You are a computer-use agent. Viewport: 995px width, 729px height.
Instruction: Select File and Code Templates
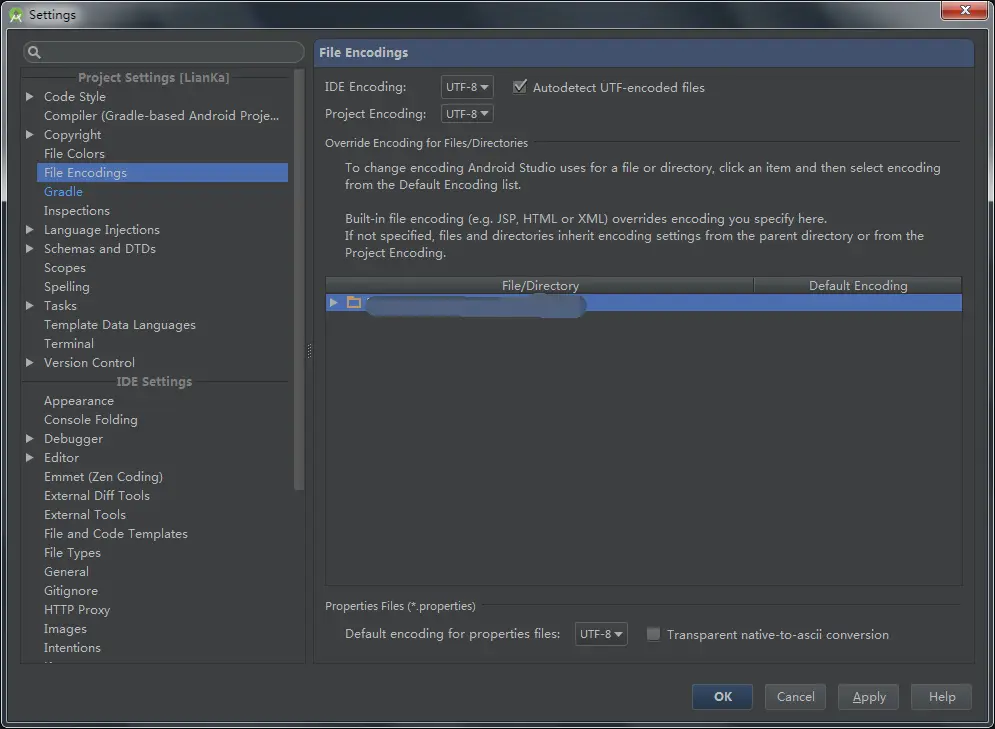click(x=116, y=534)
